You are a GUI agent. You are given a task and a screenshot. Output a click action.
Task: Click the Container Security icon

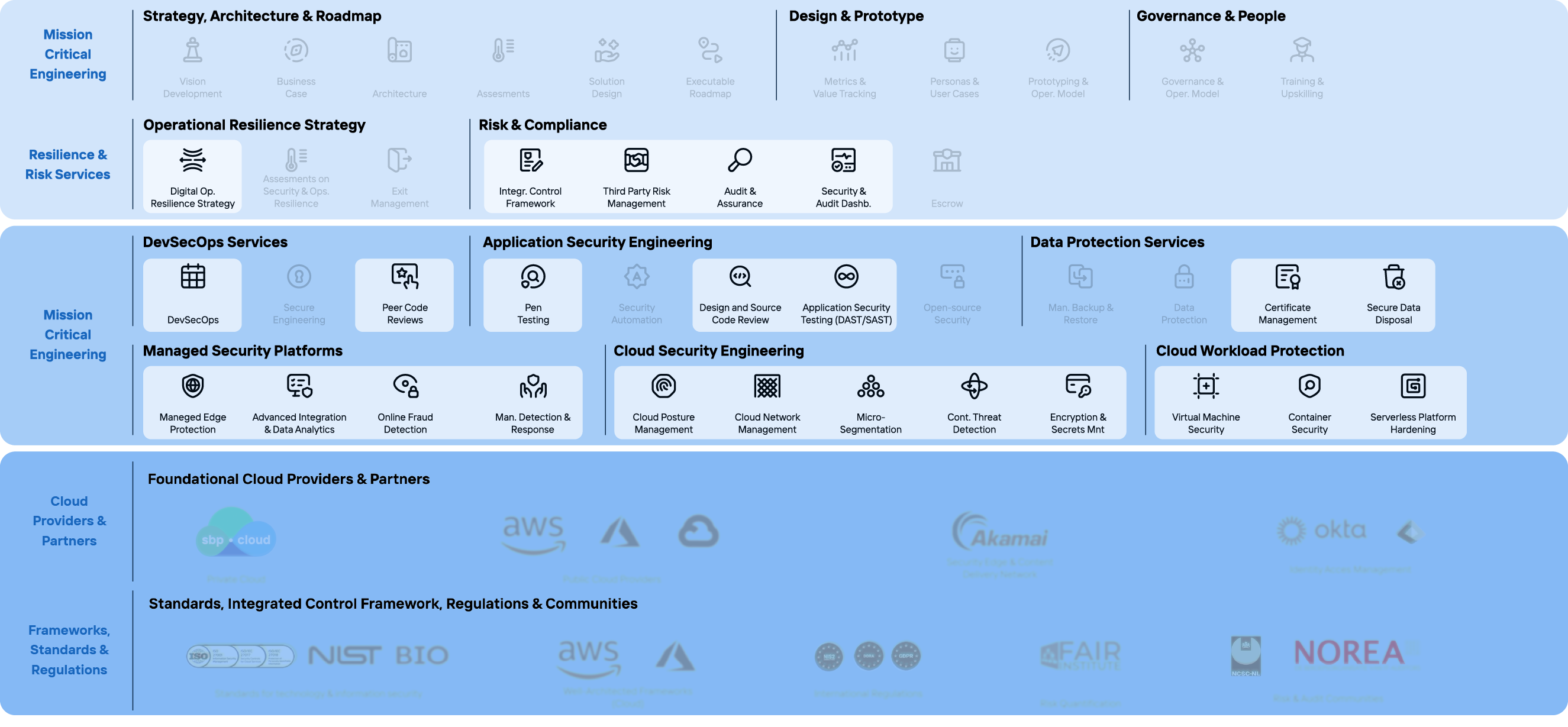tap(1309, 386)
